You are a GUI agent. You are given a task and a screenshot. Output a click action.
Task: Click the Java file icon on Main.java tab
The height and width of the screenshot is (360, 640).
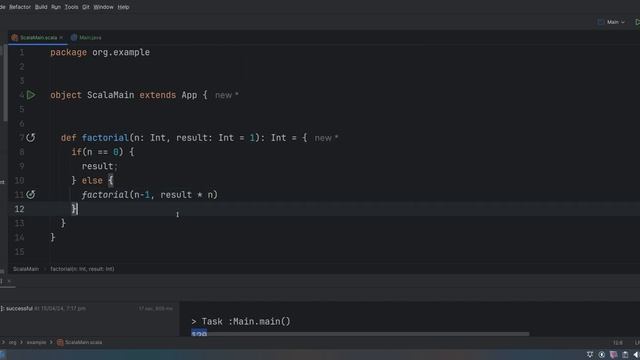(x=74, y=38)
